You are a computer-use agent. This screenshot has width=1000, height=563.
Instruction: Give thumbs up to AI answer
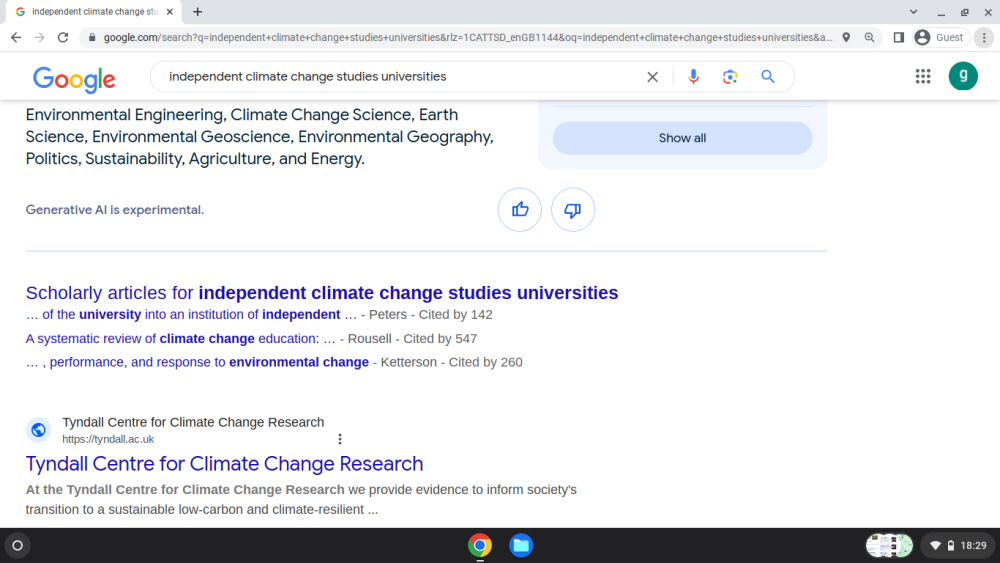tap(520, 210)
